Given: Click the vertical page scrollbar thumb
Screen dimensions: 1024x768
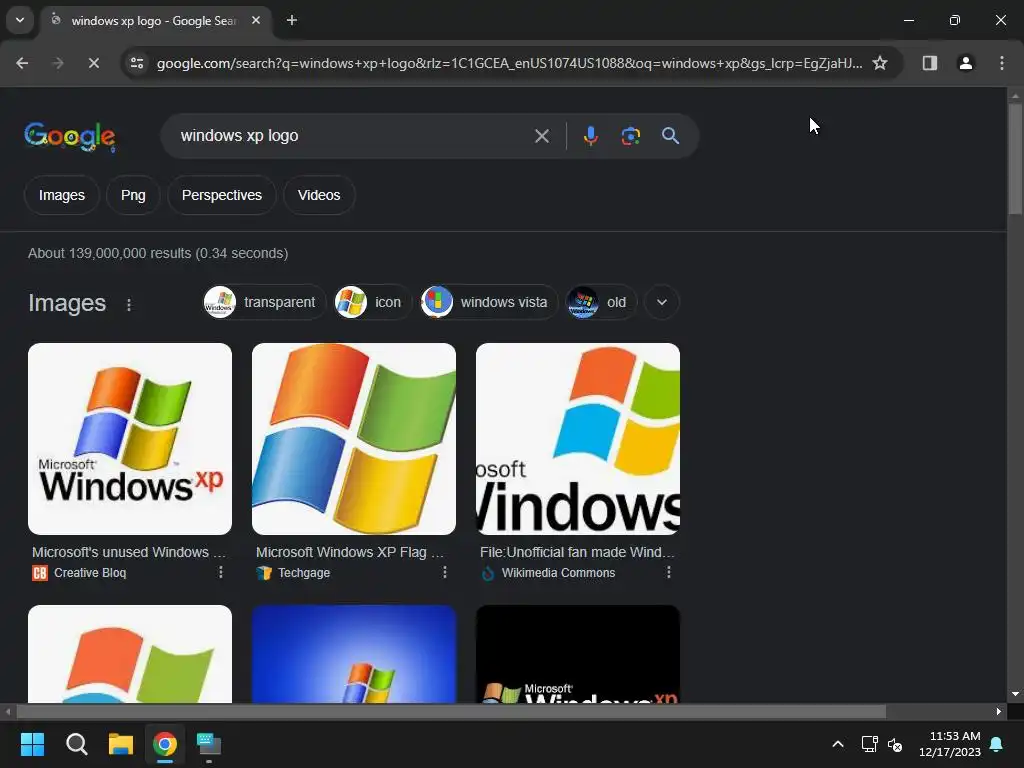Looking at the screenshot, I should (x=1015, y=158).
